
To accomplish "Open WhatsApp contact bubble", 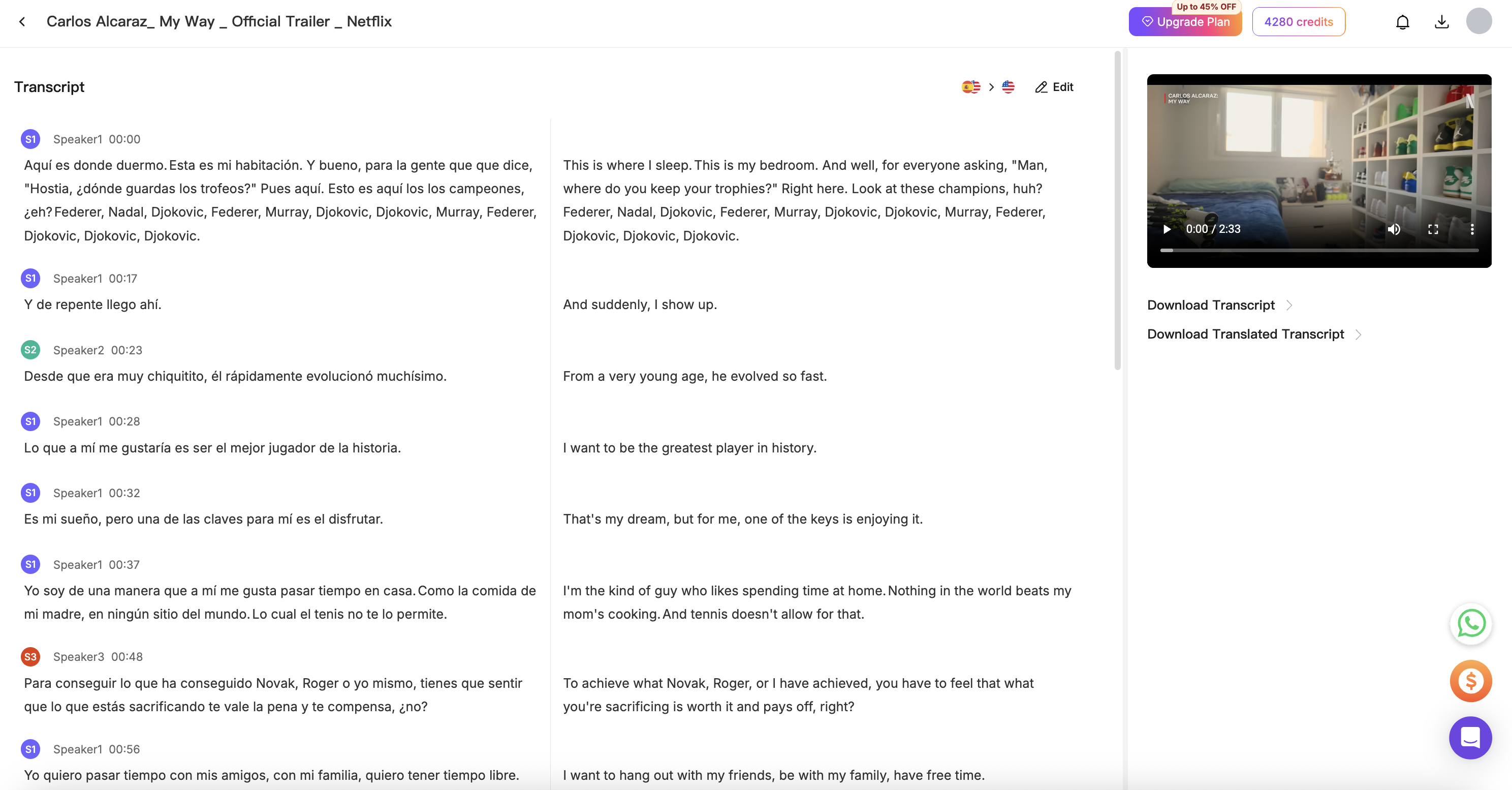I will coord(1471,623).
